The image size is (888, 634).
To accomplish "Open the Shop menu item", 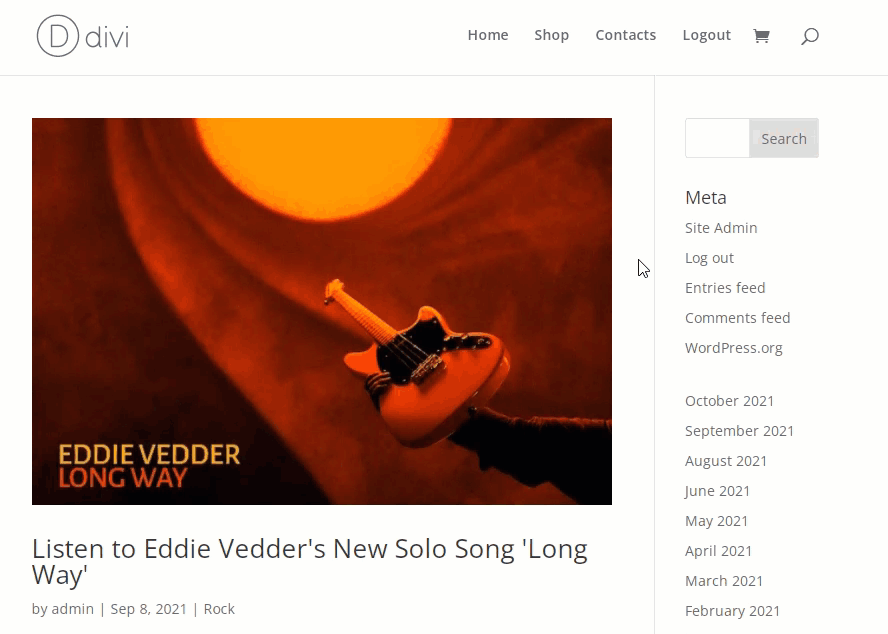I will 552,35.
